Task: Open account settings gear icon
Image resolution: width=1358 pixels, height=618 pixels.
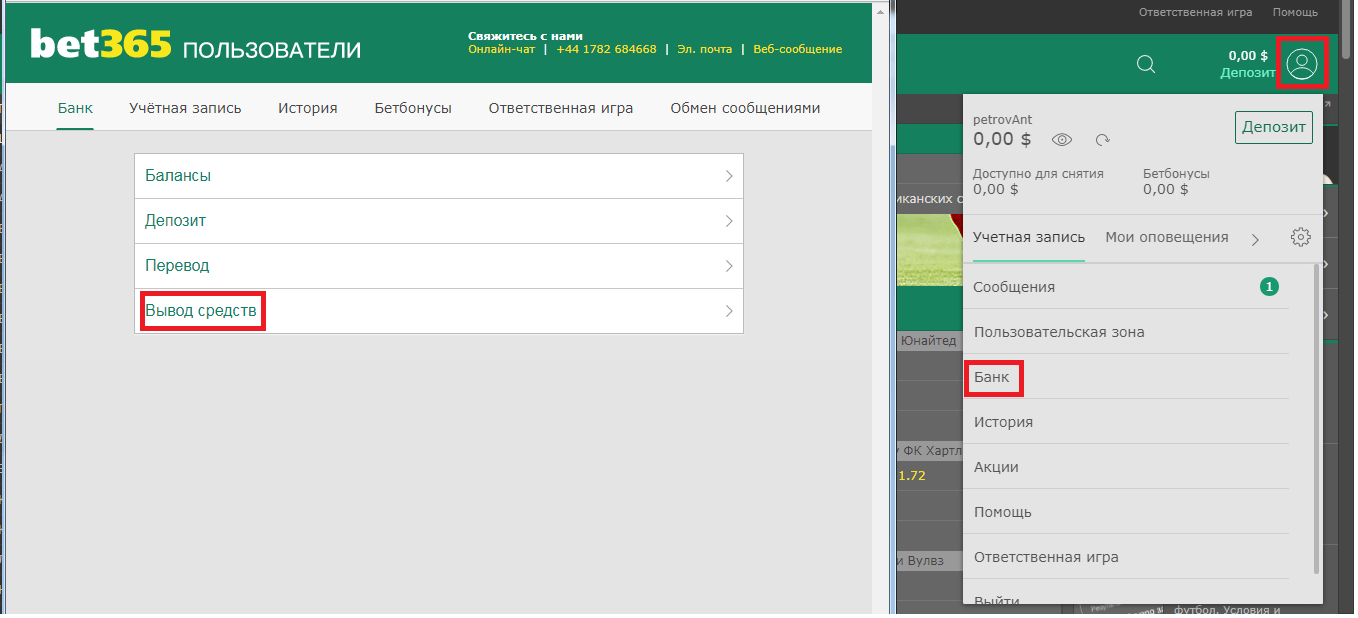Action: [1300, 237]
